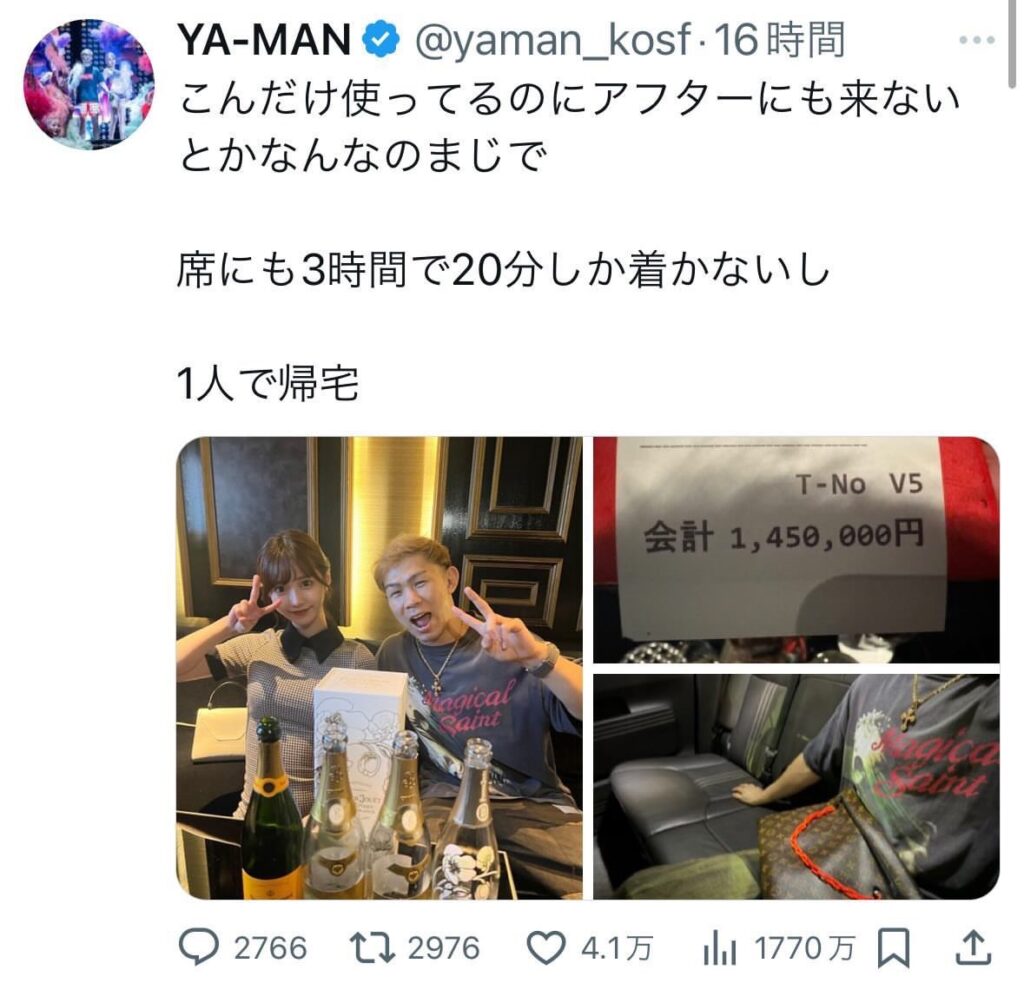1024x1003 pixels.
Task: Open YA-MAN profile avatar picture
Action: 89,84
